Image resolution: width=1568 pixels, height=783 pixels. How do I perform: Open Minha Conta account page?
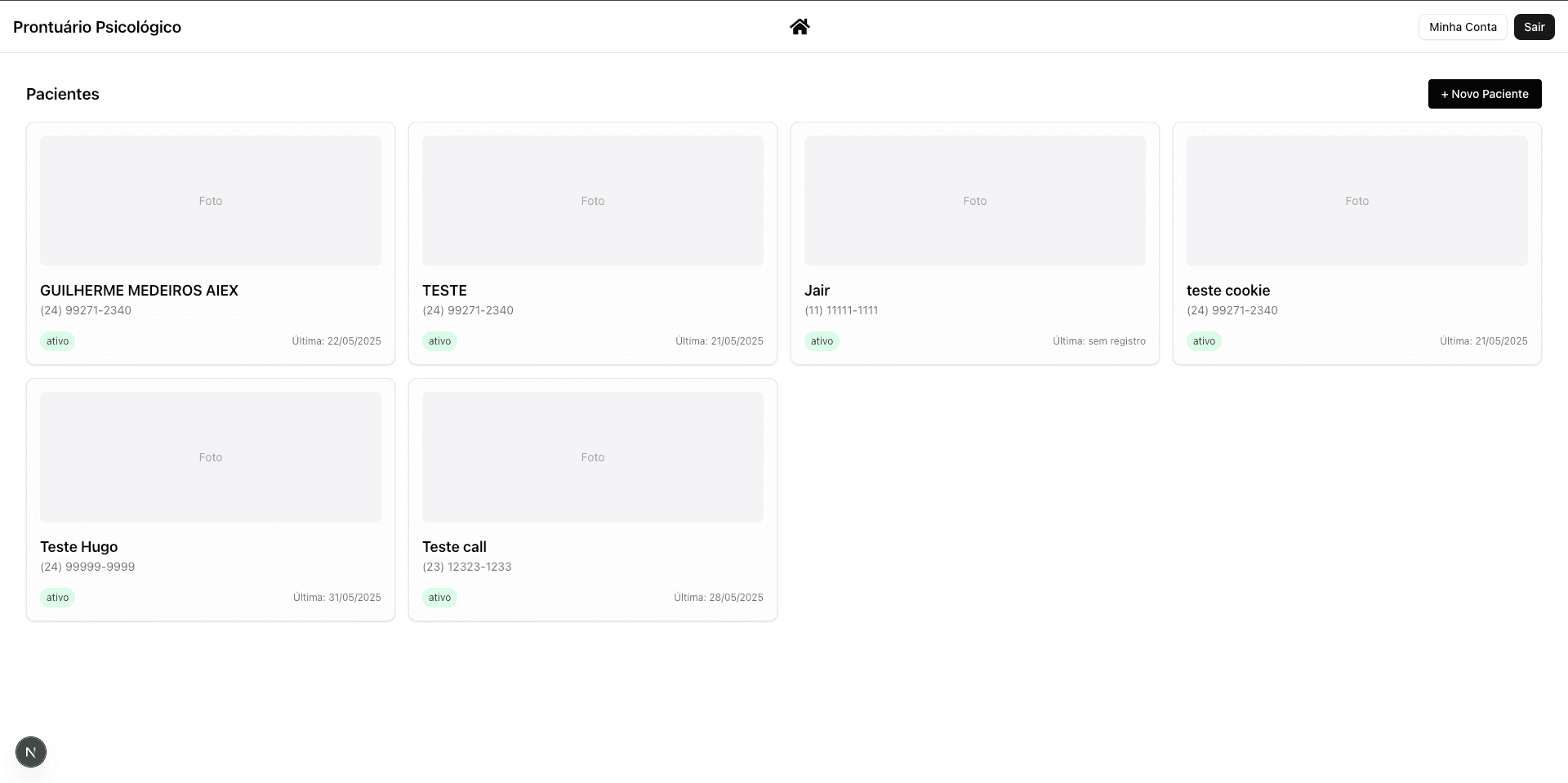[1462, 27]
